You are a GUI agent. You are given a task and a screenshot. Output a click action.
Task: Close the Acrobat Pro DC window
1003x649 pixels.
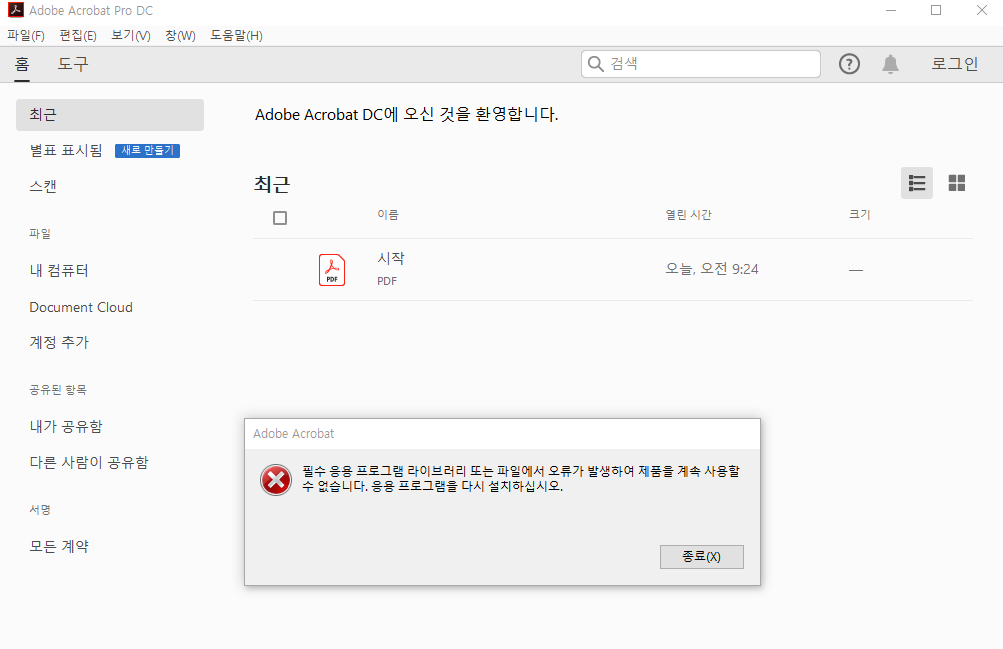click(x=982, y=10)
